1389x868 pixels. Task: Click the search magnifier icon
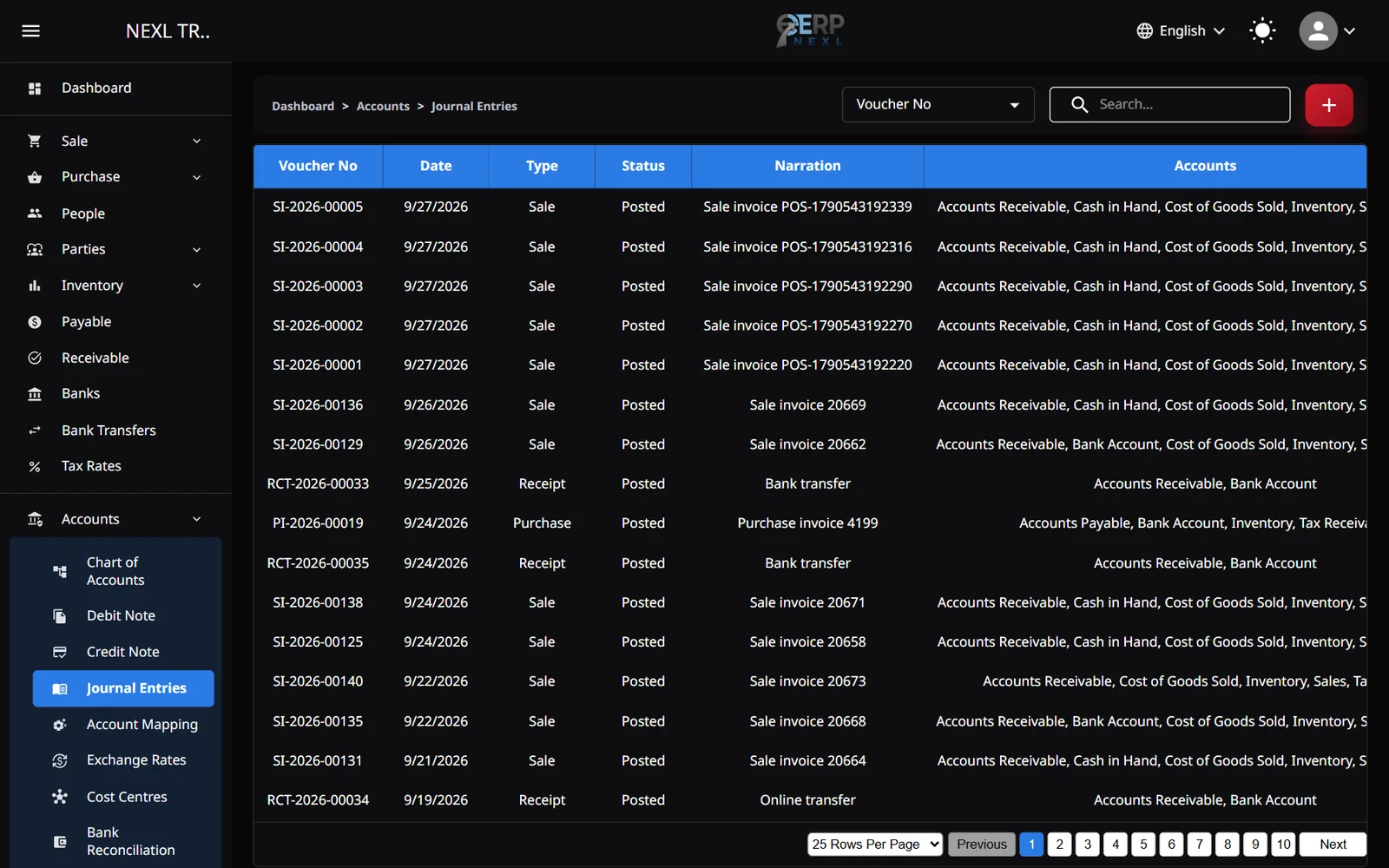point(1079,105)
